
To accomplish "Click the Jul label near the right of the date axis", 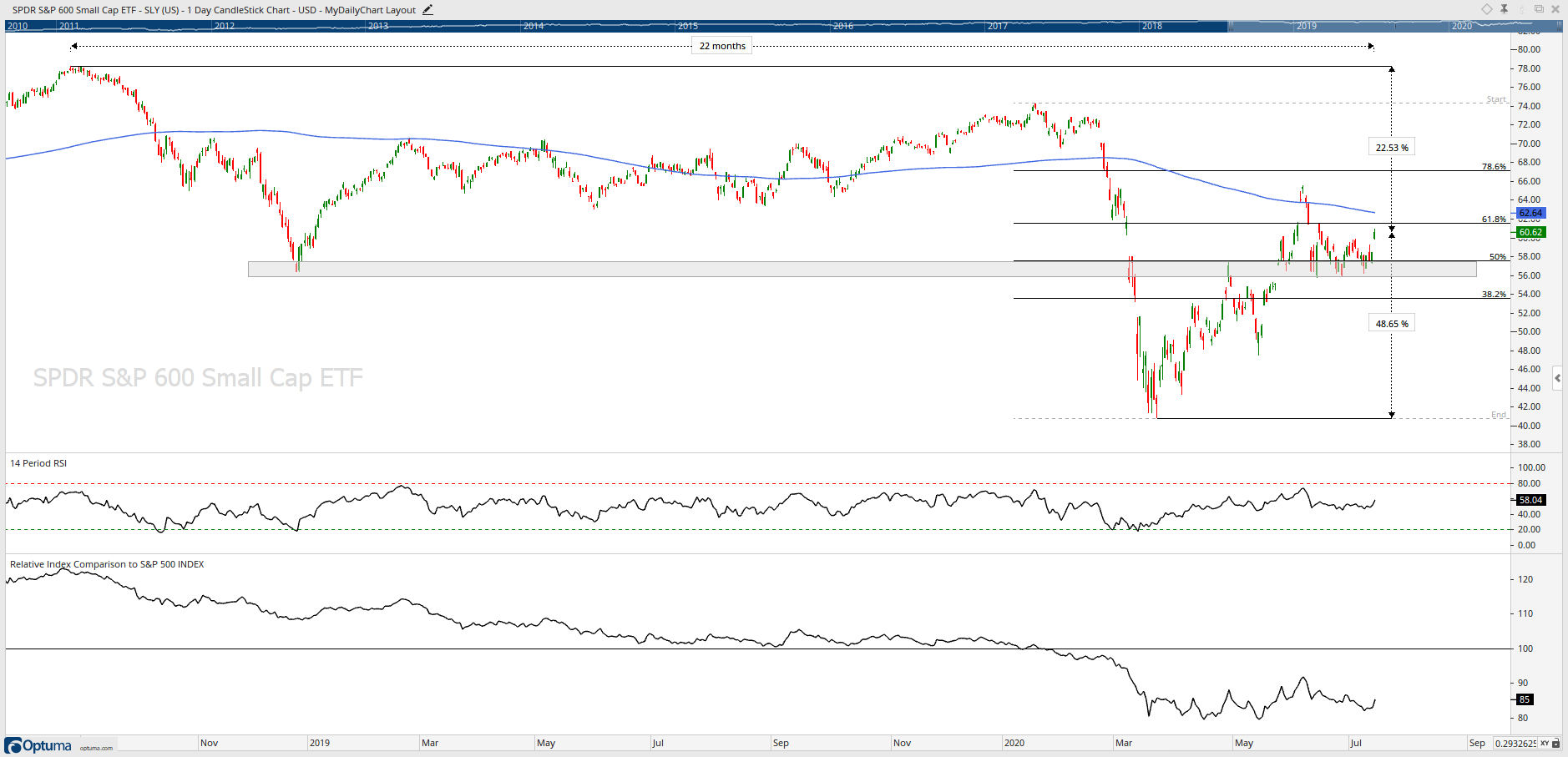I will click(1356, 743).
